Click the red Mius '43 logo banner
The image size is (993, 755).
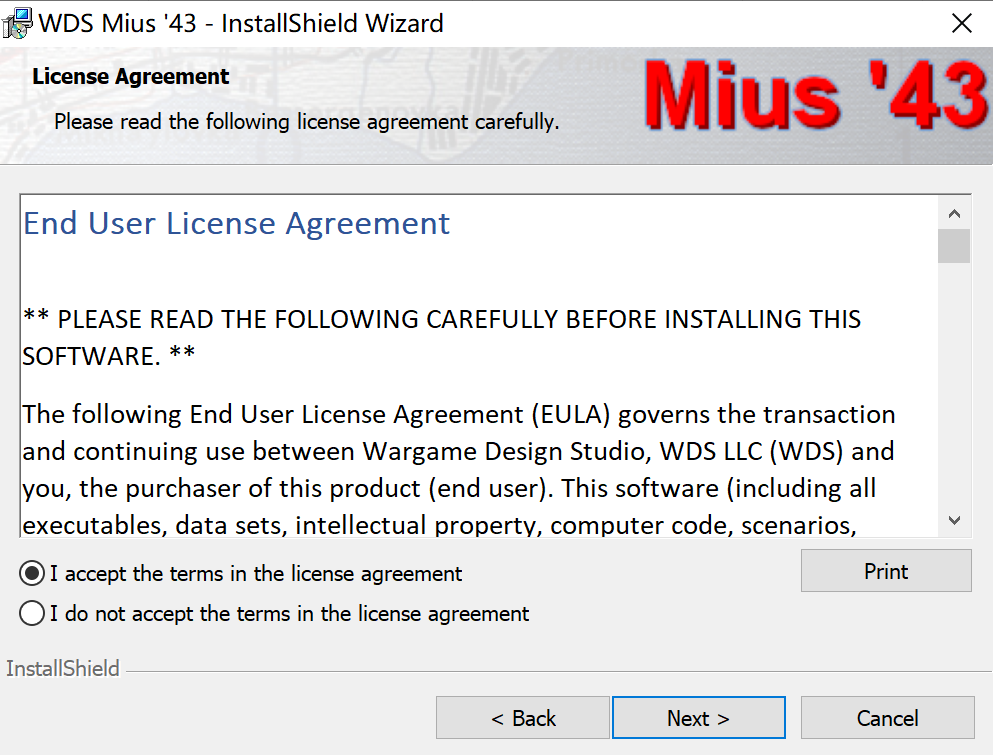816,95
